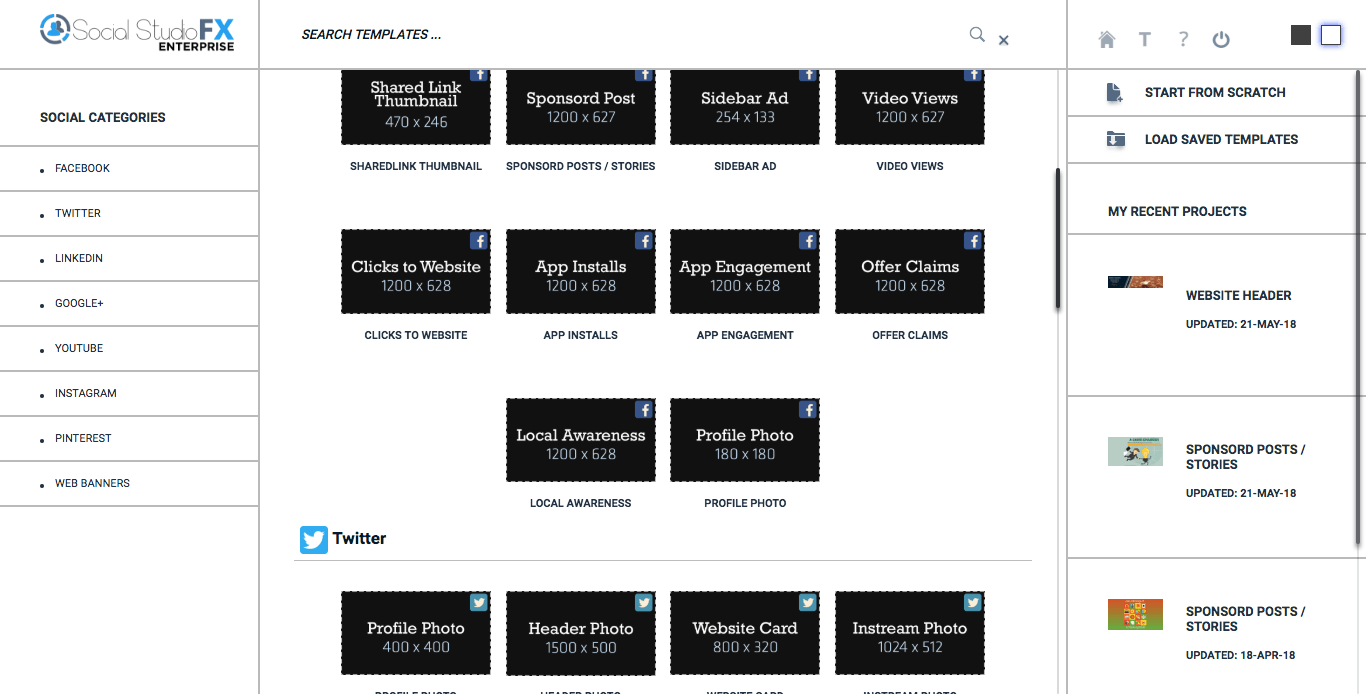This screenshot has height=694, width=1366.
Task: Click Twitter badge on Header Photo tile
Action: (x=644, y=603)
